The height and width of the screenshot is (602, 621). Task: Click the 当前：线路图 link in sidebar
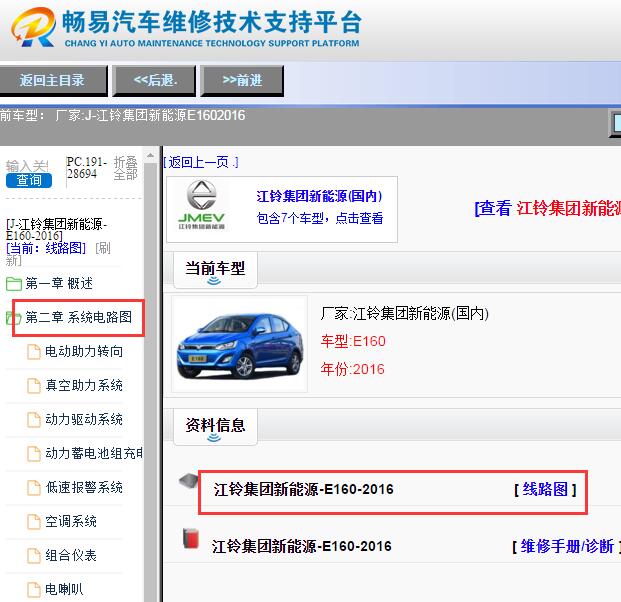tap(46, 248)
